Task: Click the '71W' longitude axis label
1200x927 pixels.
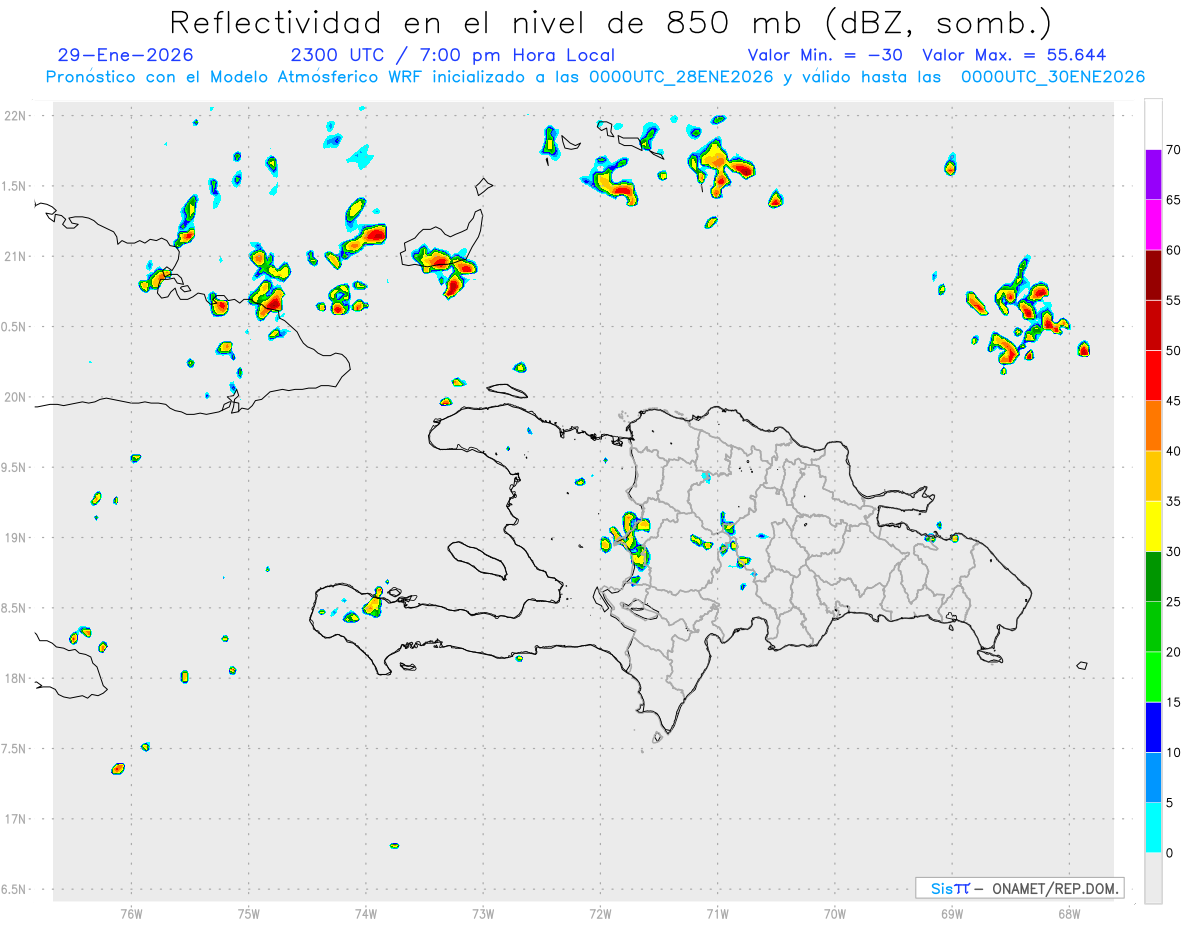Action: coord(717,913)
